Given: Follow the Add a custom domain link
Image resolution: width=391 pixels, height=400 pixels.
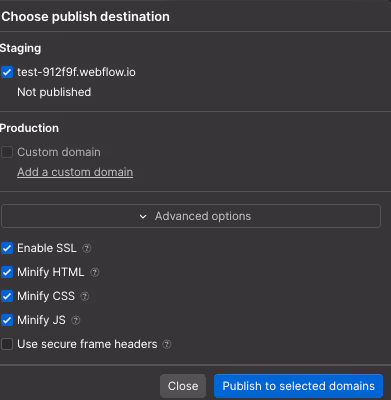Looking at the screenshot, I should click(75, 172).
